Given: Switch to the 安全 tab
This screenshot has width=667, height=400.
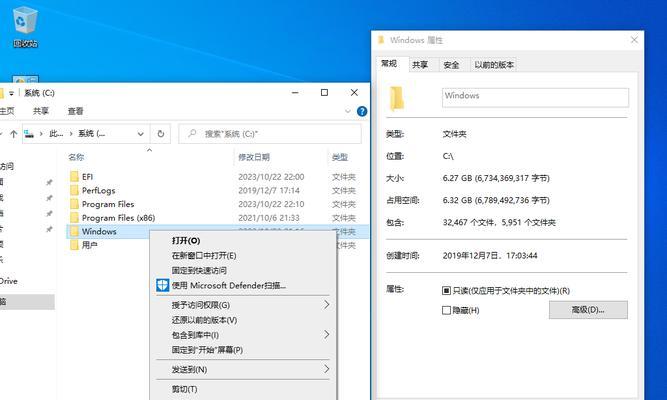Looking at the screenshot, I should [x=451, y=65].
